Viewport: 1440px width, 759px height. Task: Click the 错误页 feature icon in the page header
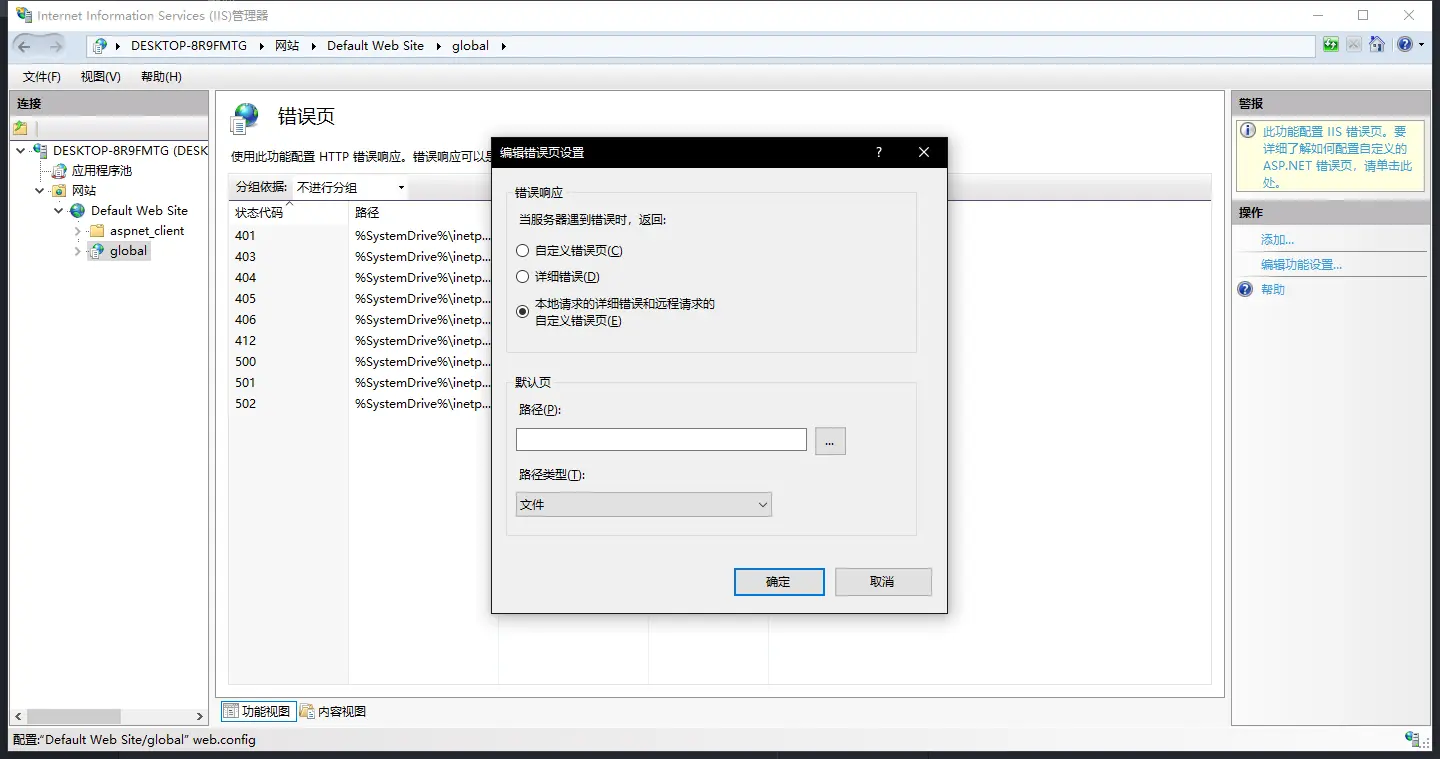coord(245,118)
